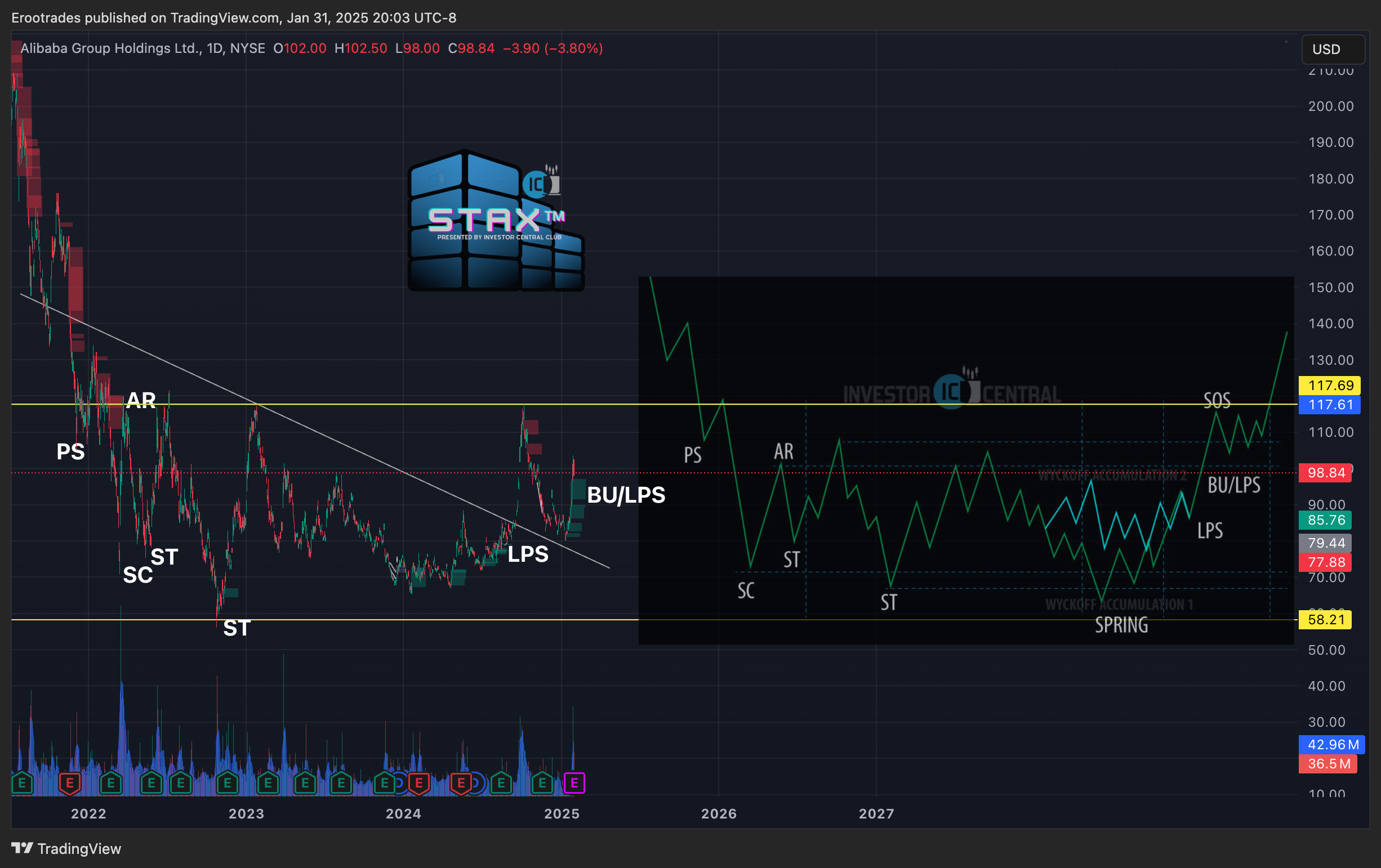Select the bold white PS label on the price chart

click(70, 452)
